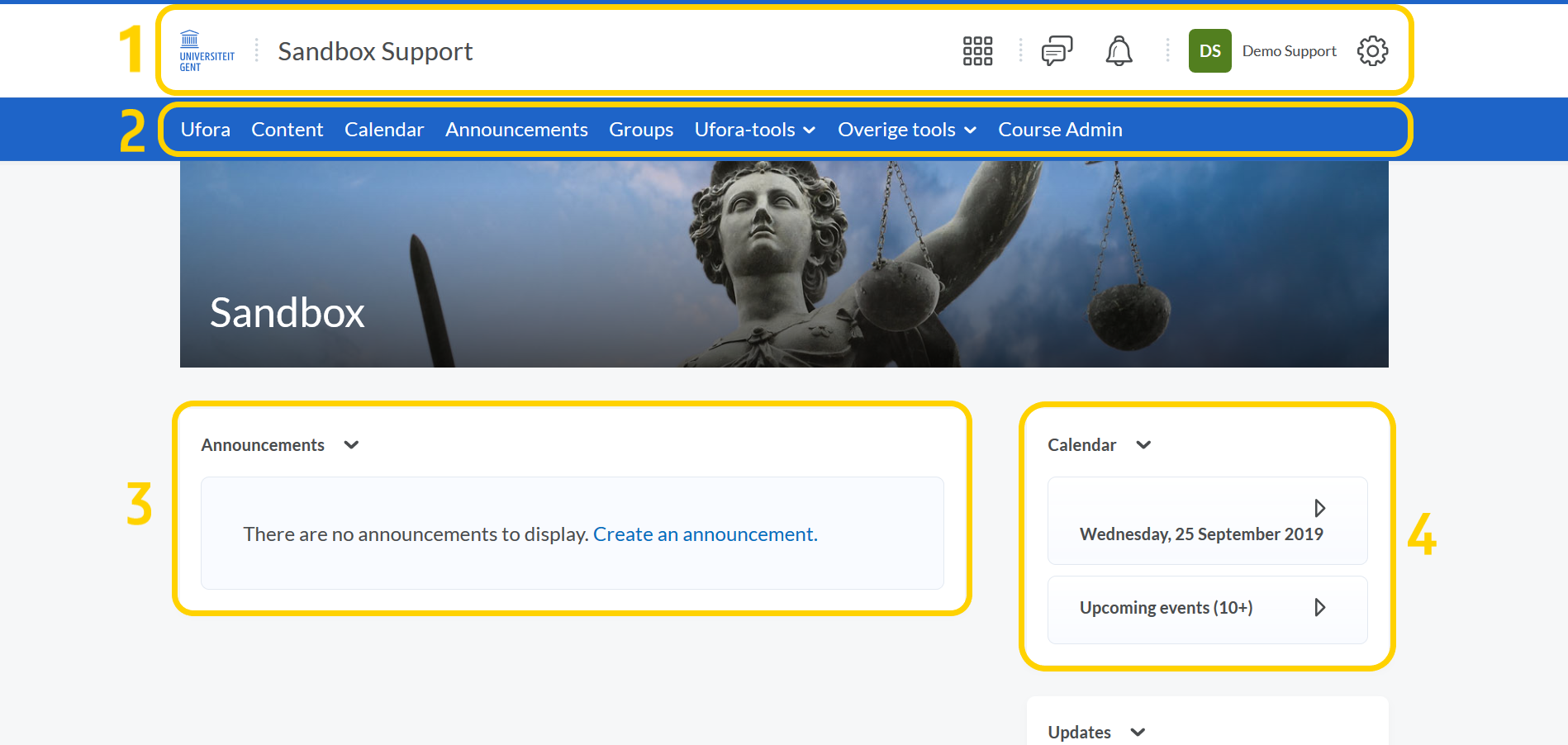
Task: Expand the Wednesday, 25 September 2019 arrow
Action: click(x=1319, y=508)
